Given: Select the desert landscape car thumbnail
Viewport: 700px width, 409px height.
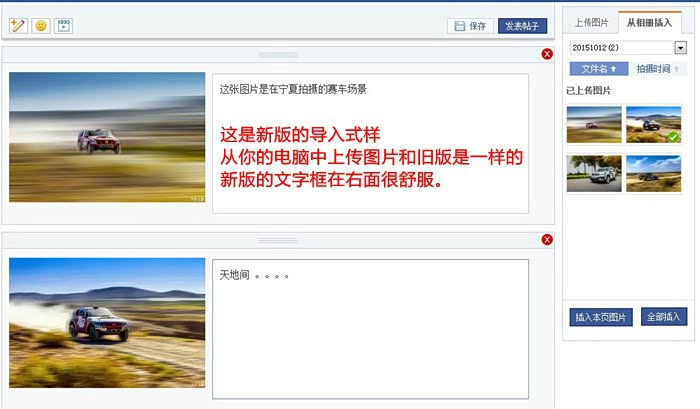Looking at the screenshot, I should [654, 174].
